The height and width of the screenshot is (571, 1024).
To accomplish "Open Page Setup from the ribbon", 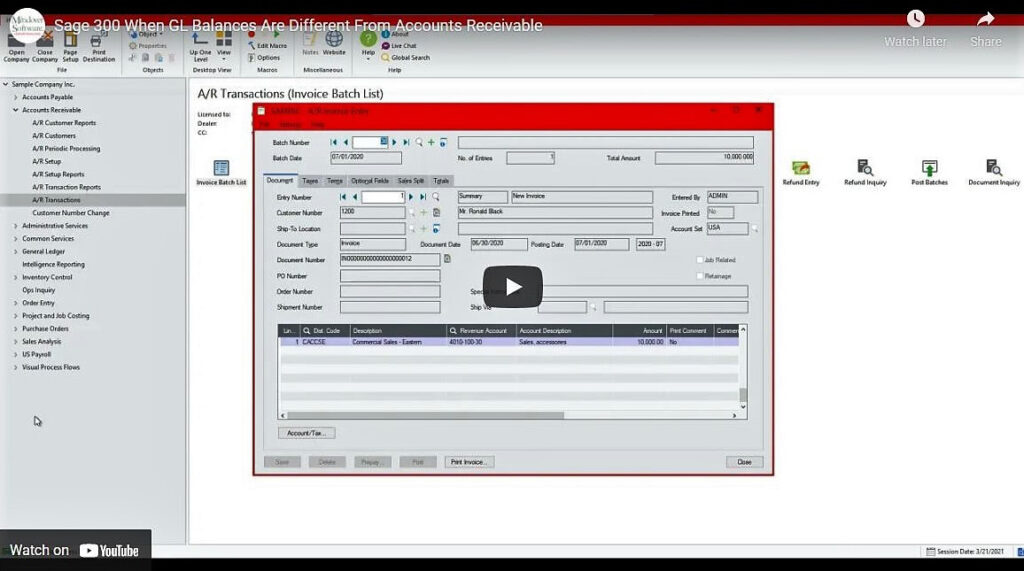I will [70, 48].
